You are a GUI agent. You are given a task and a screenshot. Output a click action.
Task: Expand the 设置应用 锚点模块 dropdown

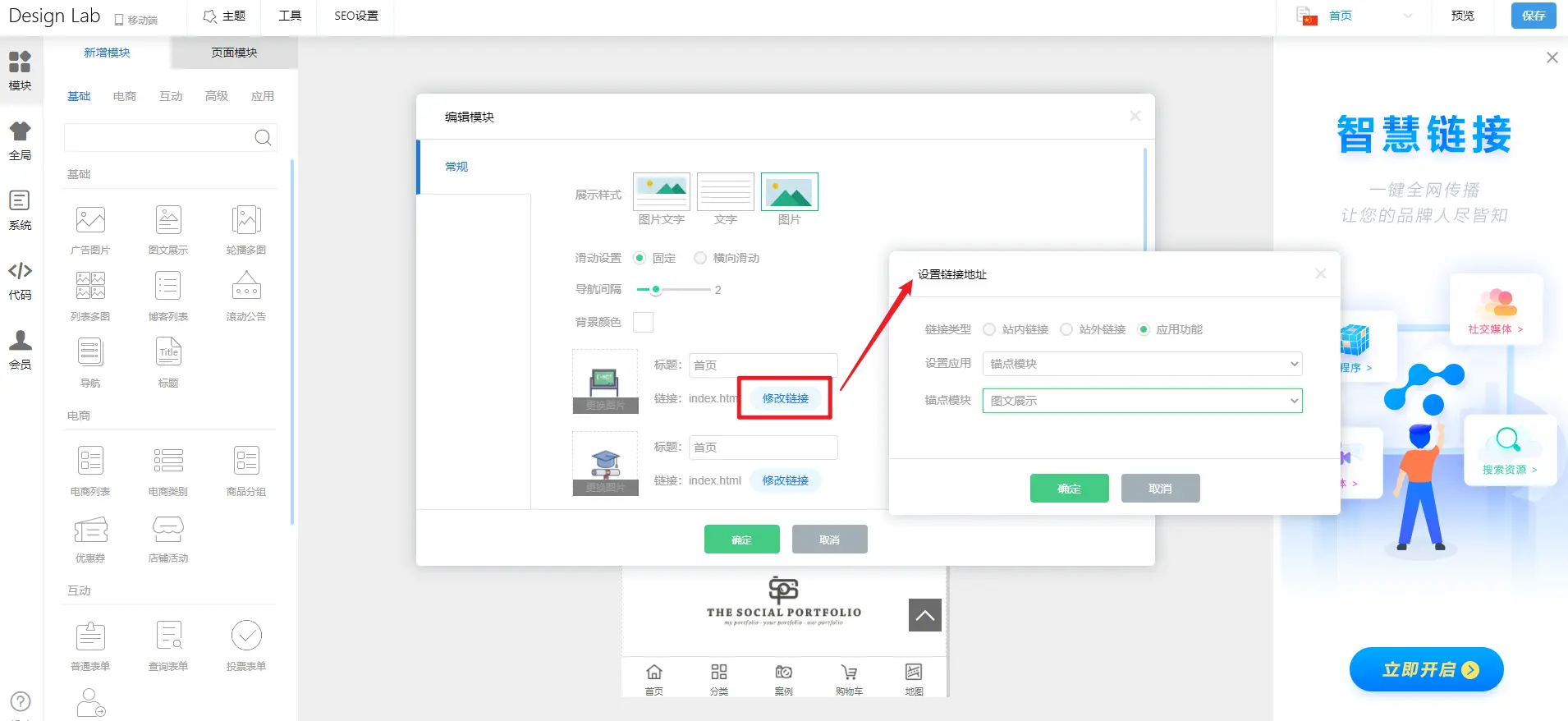1142,364
